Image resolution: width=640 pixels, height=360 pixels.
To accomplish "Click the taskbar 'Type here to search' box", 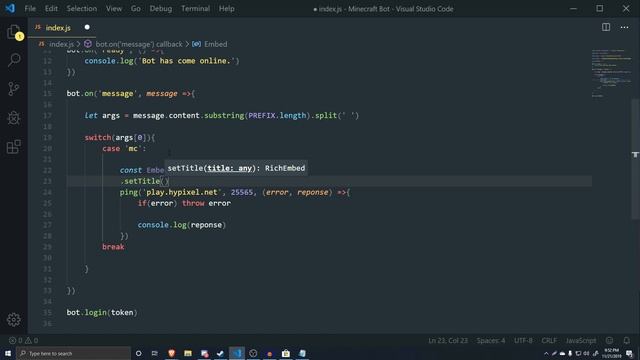I will (73, 353).
